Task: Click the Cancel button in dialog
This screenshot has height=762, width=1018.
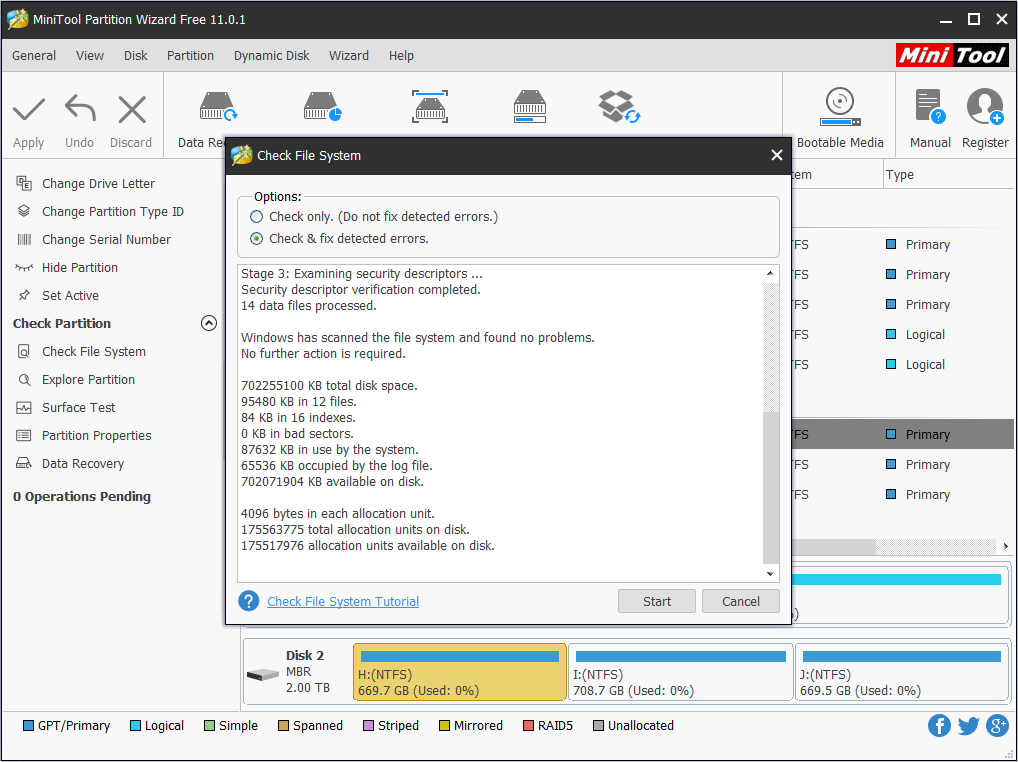Action: pos(741,601)
